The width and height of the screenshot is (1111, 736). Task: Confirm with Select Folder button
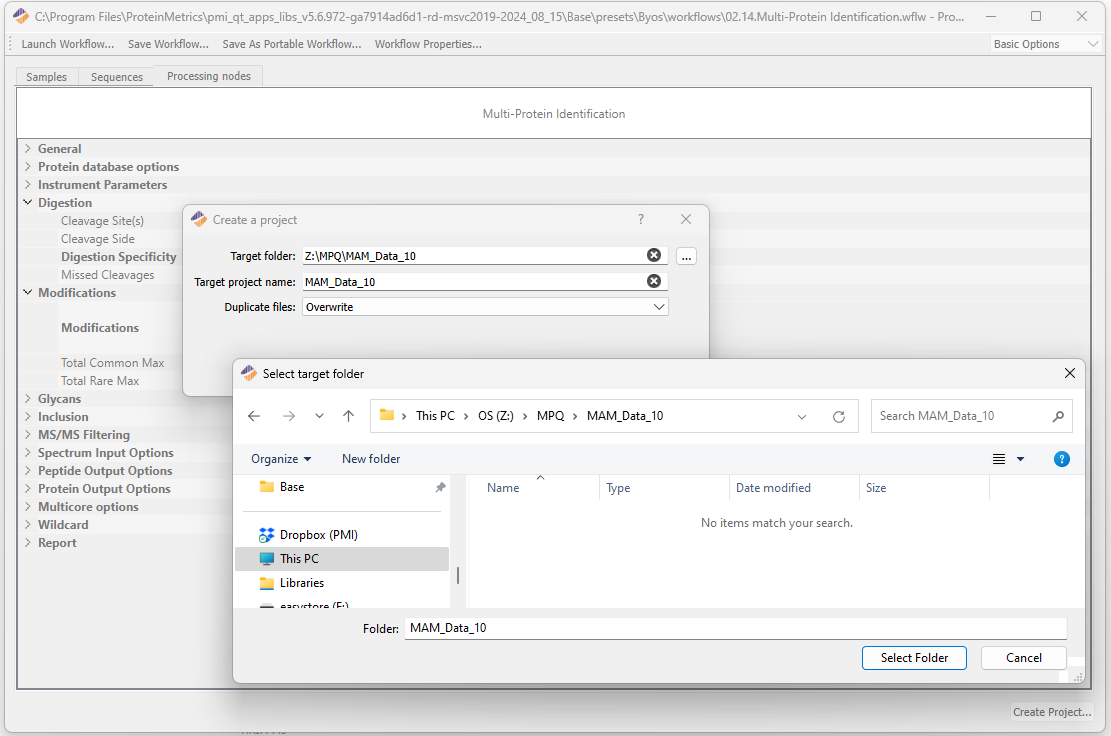(914, 658)
